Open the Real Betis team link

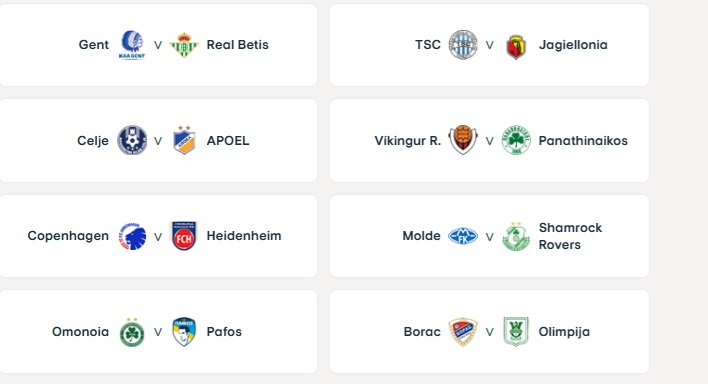tap(238, 45)
